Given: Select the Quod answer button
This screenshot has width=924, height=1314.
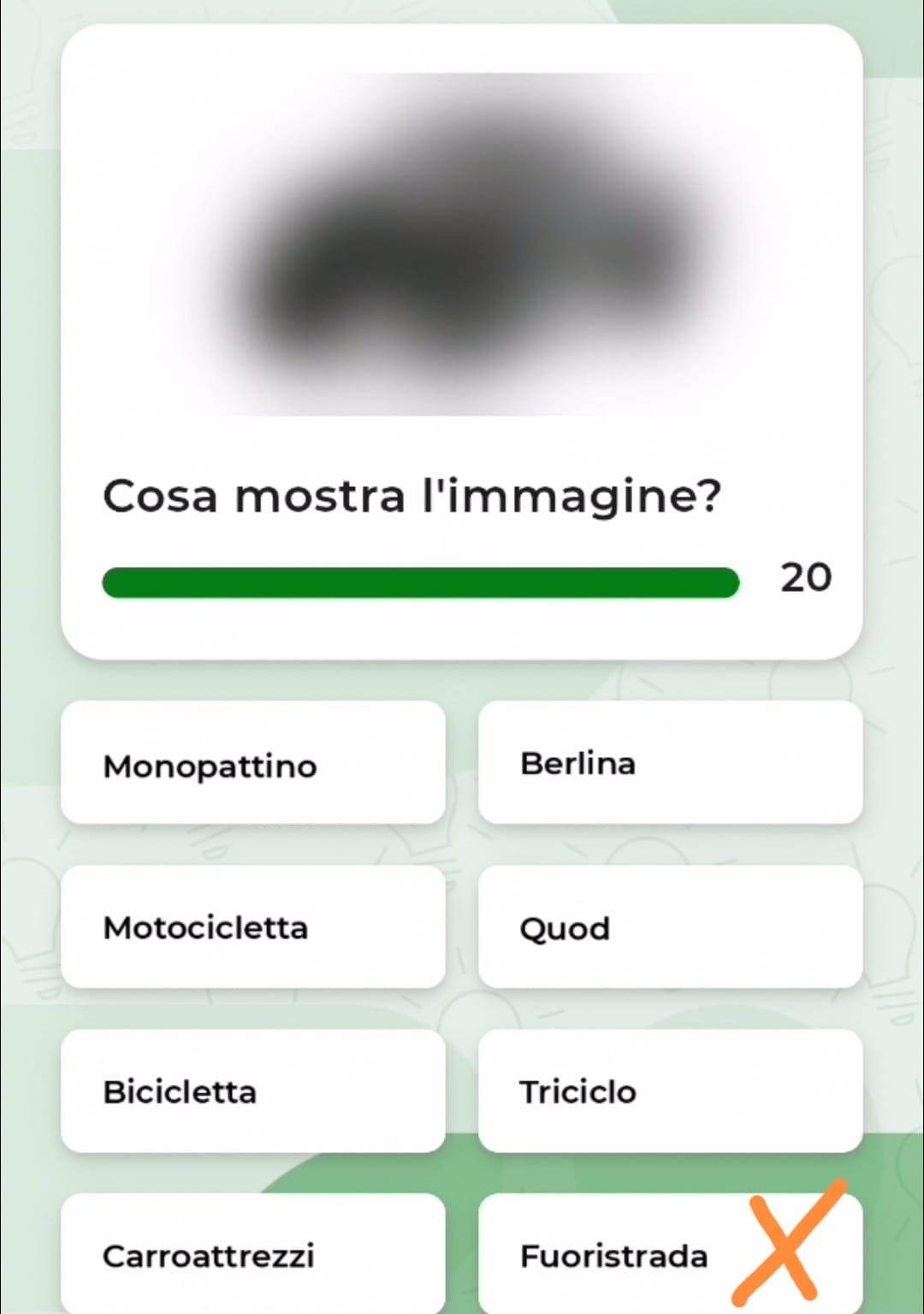Looking at the screenshot, I should coord(671,927).
